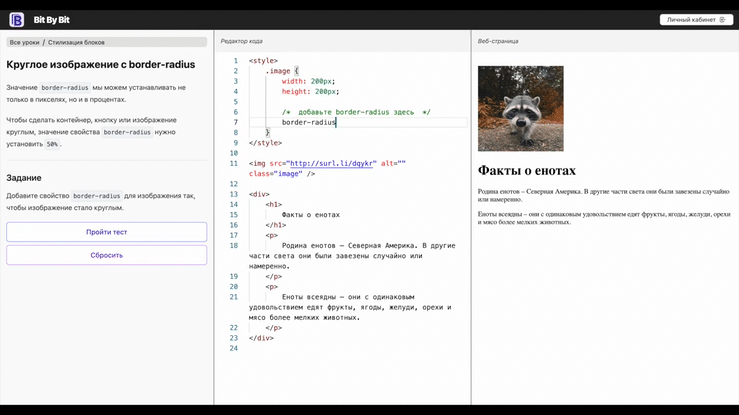Click the Сбросить button
739x415 pixels.
coord(107,255)
